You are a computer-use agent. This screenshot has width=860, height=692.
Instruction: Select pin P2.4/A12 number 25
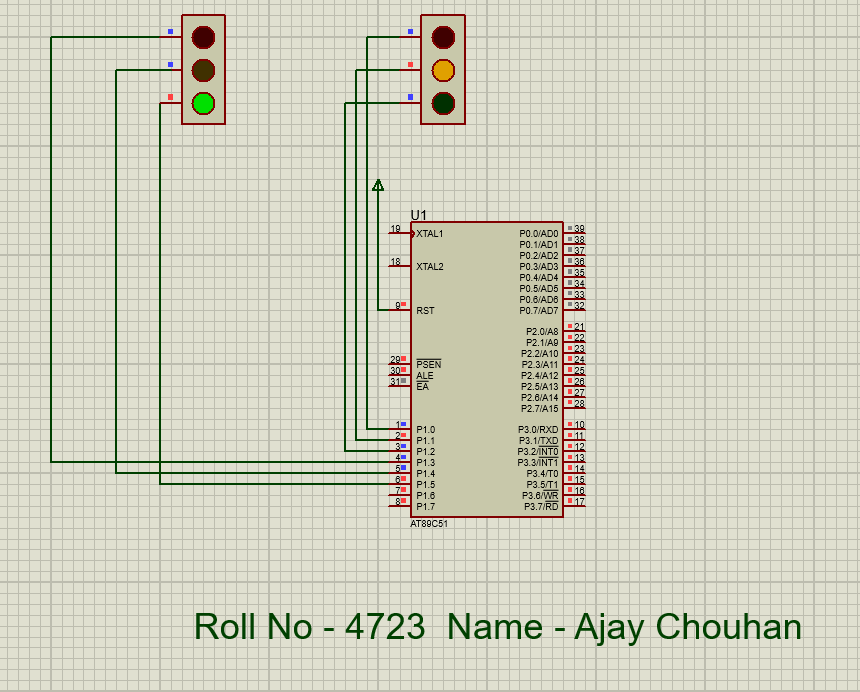pos(575,374)
